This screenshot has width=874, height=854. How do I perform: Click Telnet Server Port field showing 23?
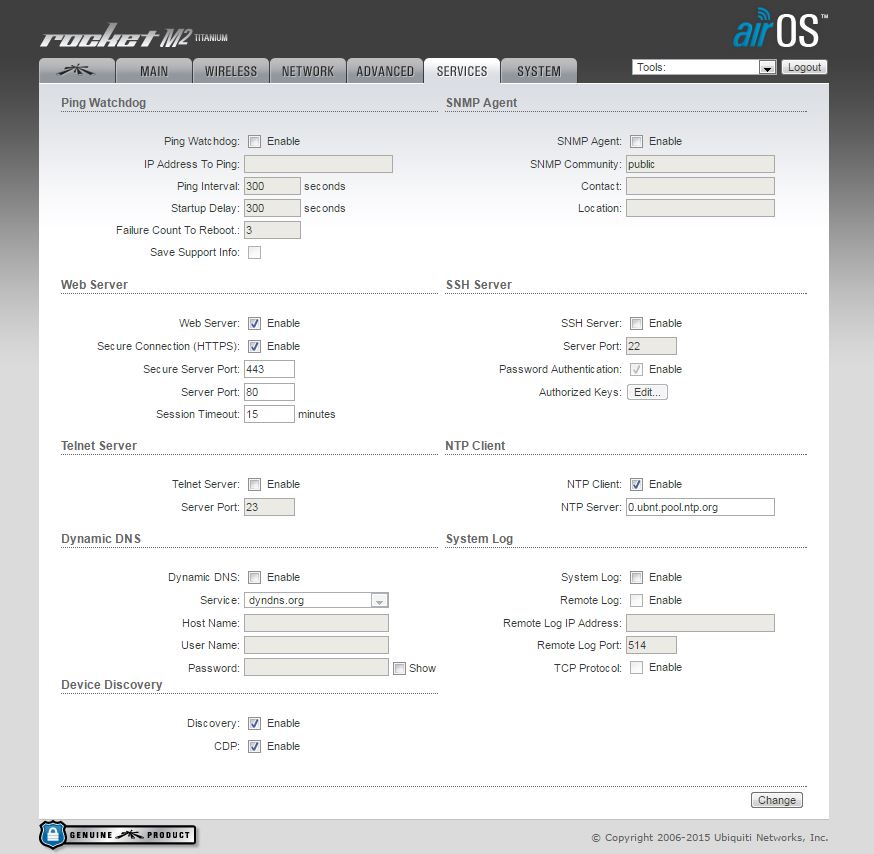point(269,507)
